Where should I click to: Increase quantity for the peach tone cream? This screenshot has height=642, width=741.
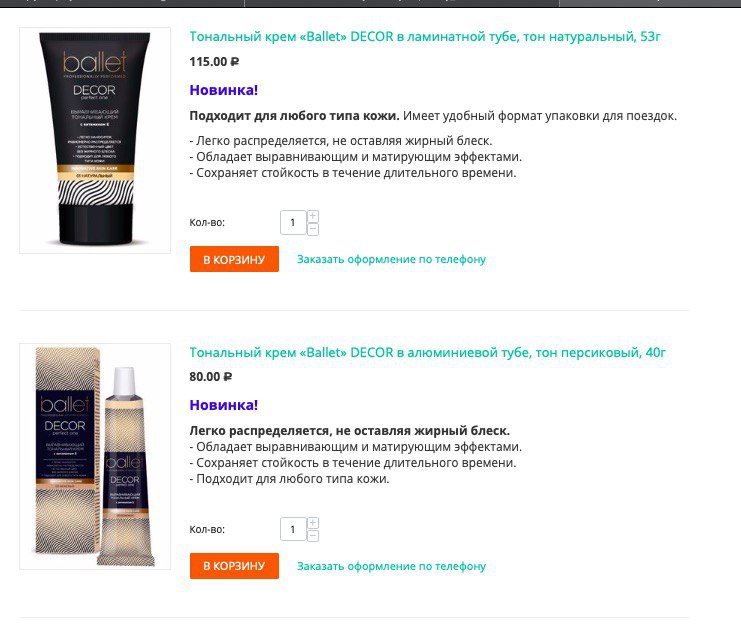[313, 523]
